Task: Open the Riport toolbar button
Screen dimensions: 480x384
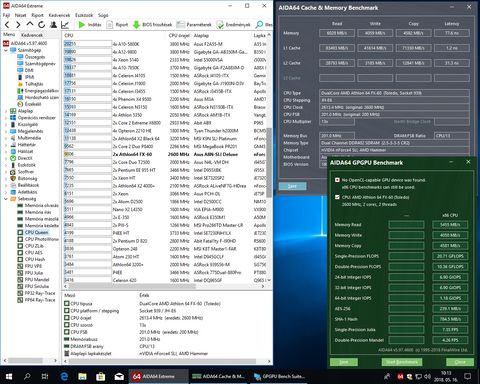Action: [x=117, y=25]
